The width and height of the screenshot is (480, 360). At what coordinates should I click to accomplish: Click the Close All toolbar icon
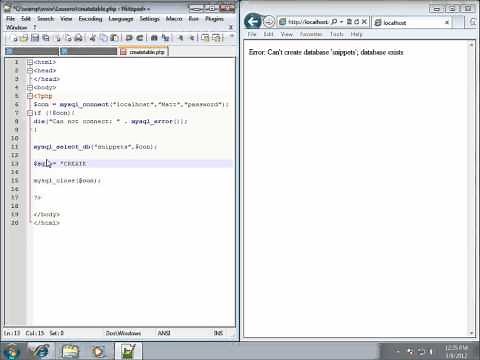(68, 38)
